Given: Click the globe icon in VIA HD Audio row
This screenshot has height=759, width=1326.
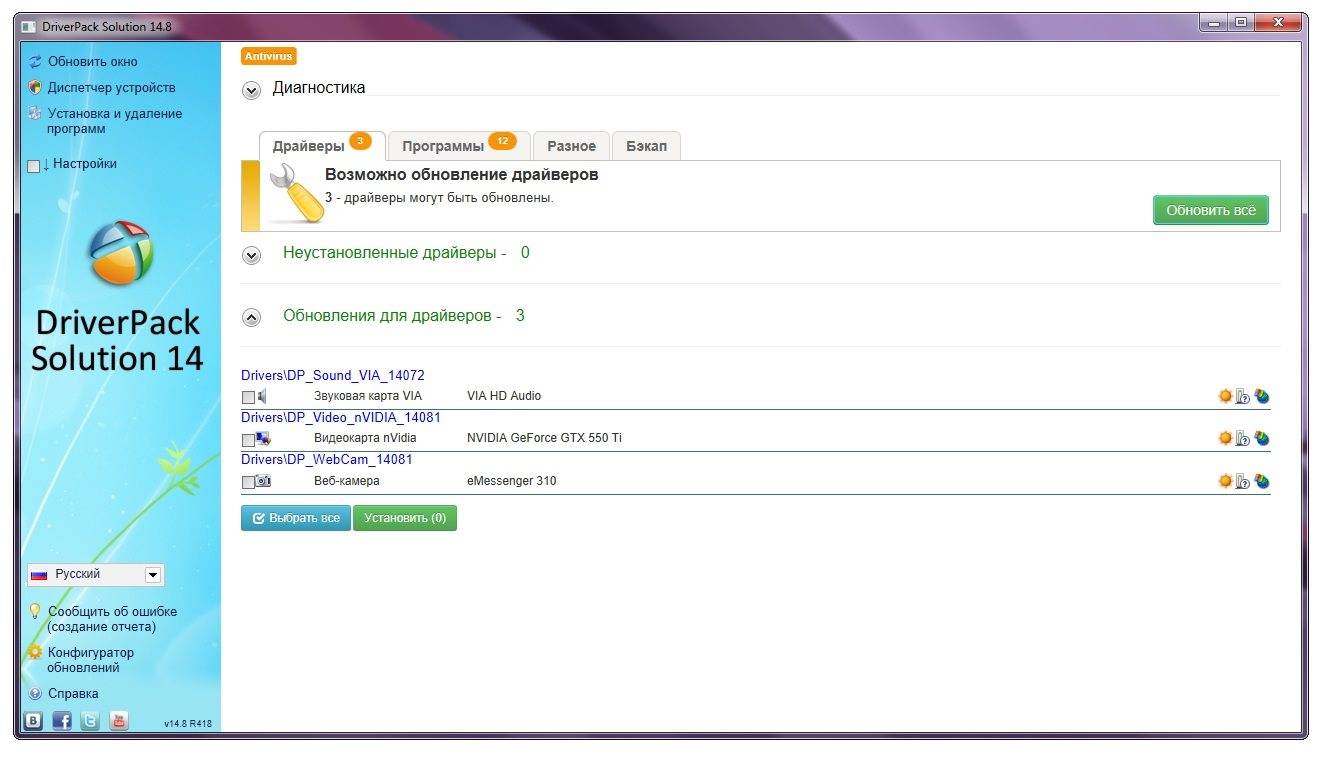Looking at the screenshot, I should tap(1262, 396).
